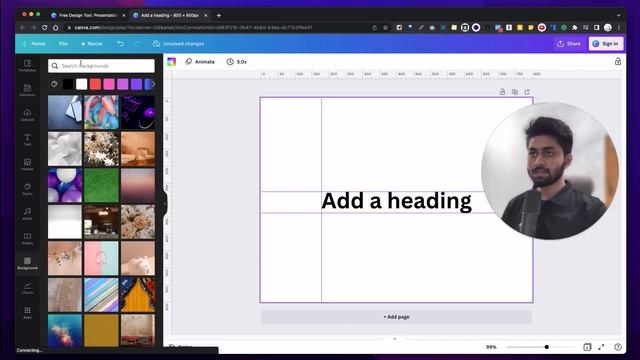
Task: Open the 5.0s duration button
Action: (237, 62)
